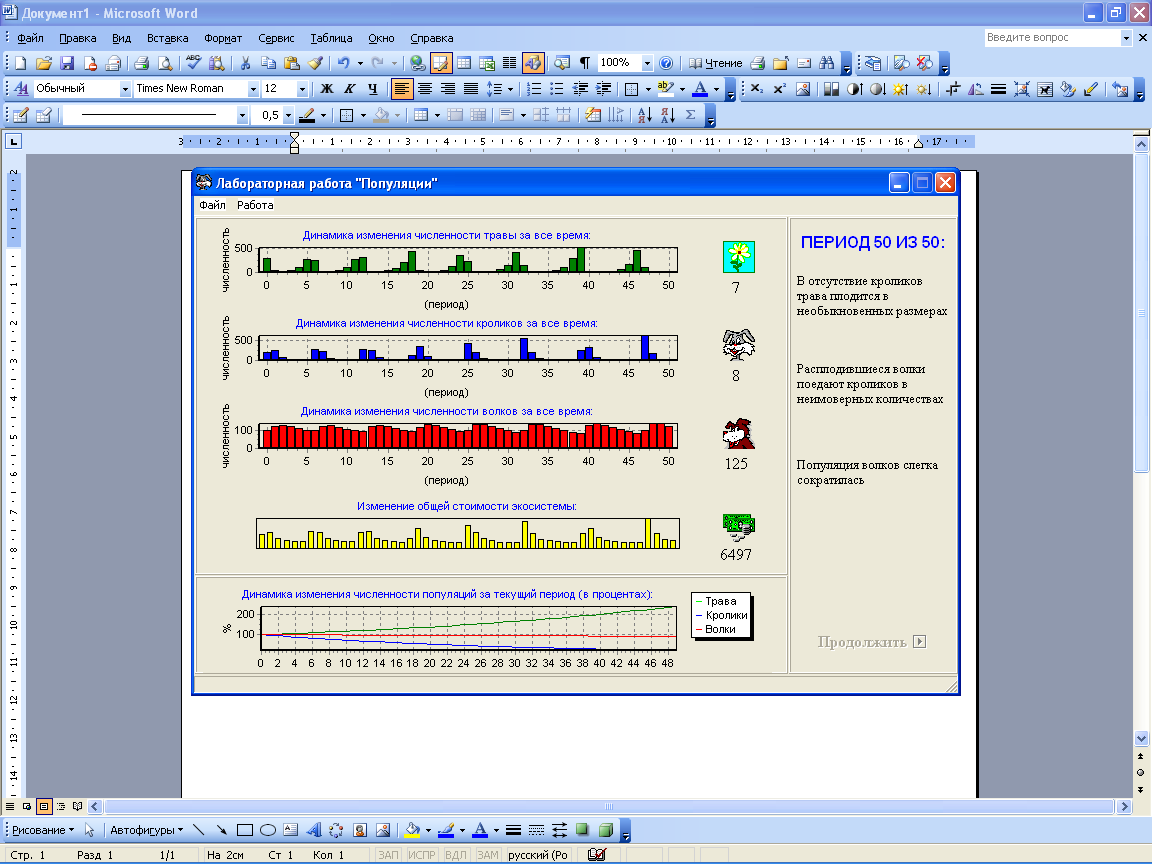
Task: Open Print Preview from the toolbar
Action: (x=165, y=63)
